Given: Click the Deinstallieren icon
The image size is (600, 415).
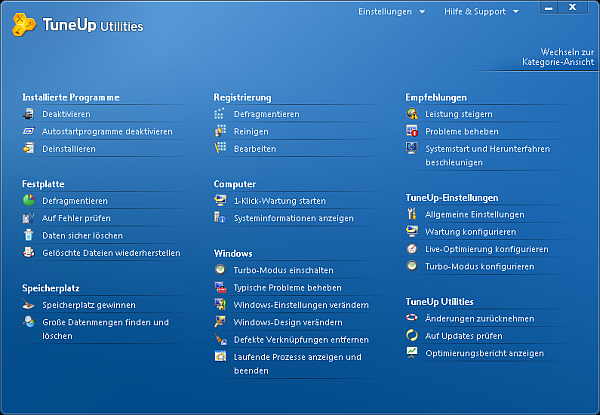Looking at the screenshot, I should tap(29, 148).
